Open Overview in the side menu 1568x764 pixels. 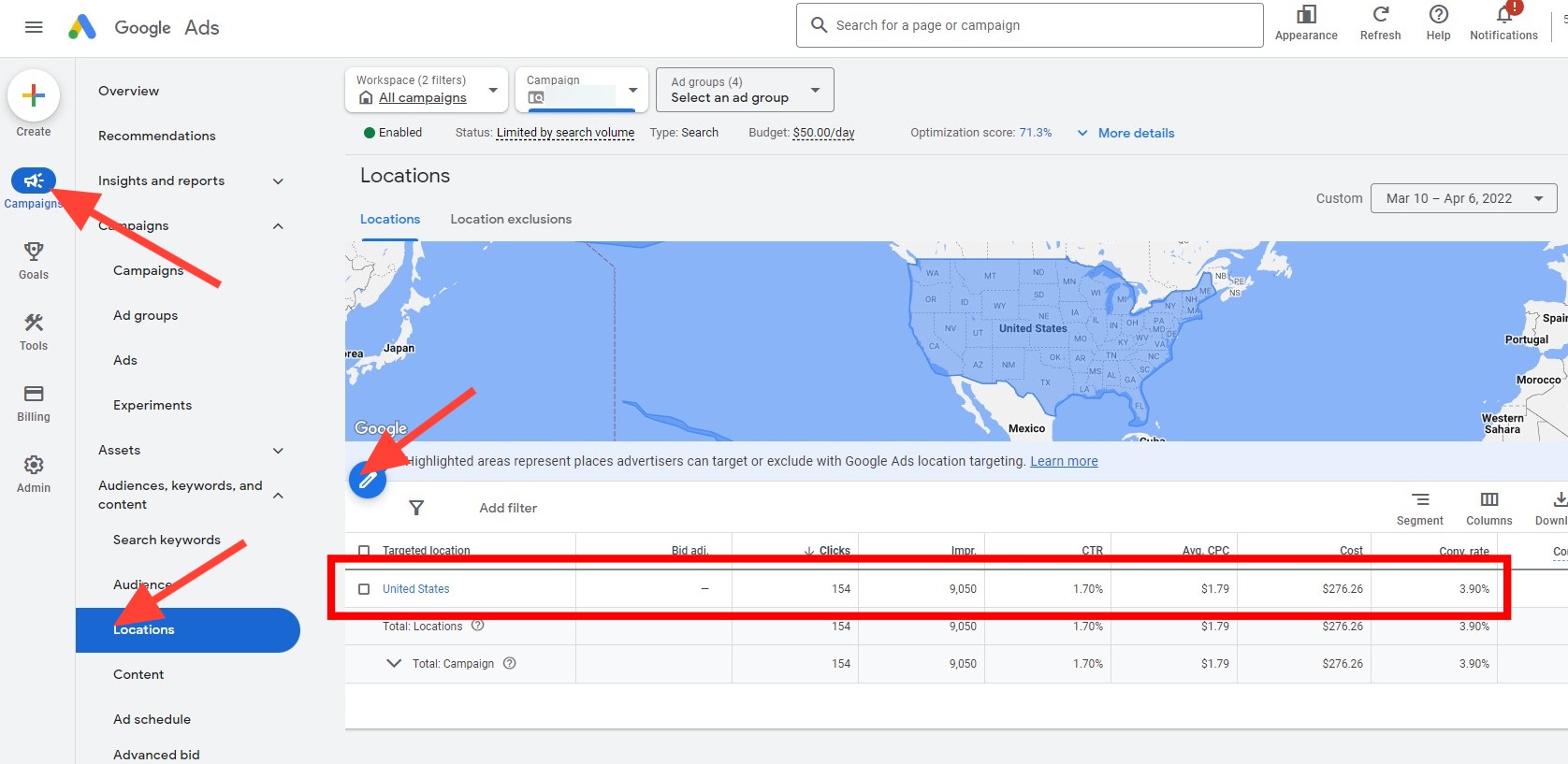129,91
